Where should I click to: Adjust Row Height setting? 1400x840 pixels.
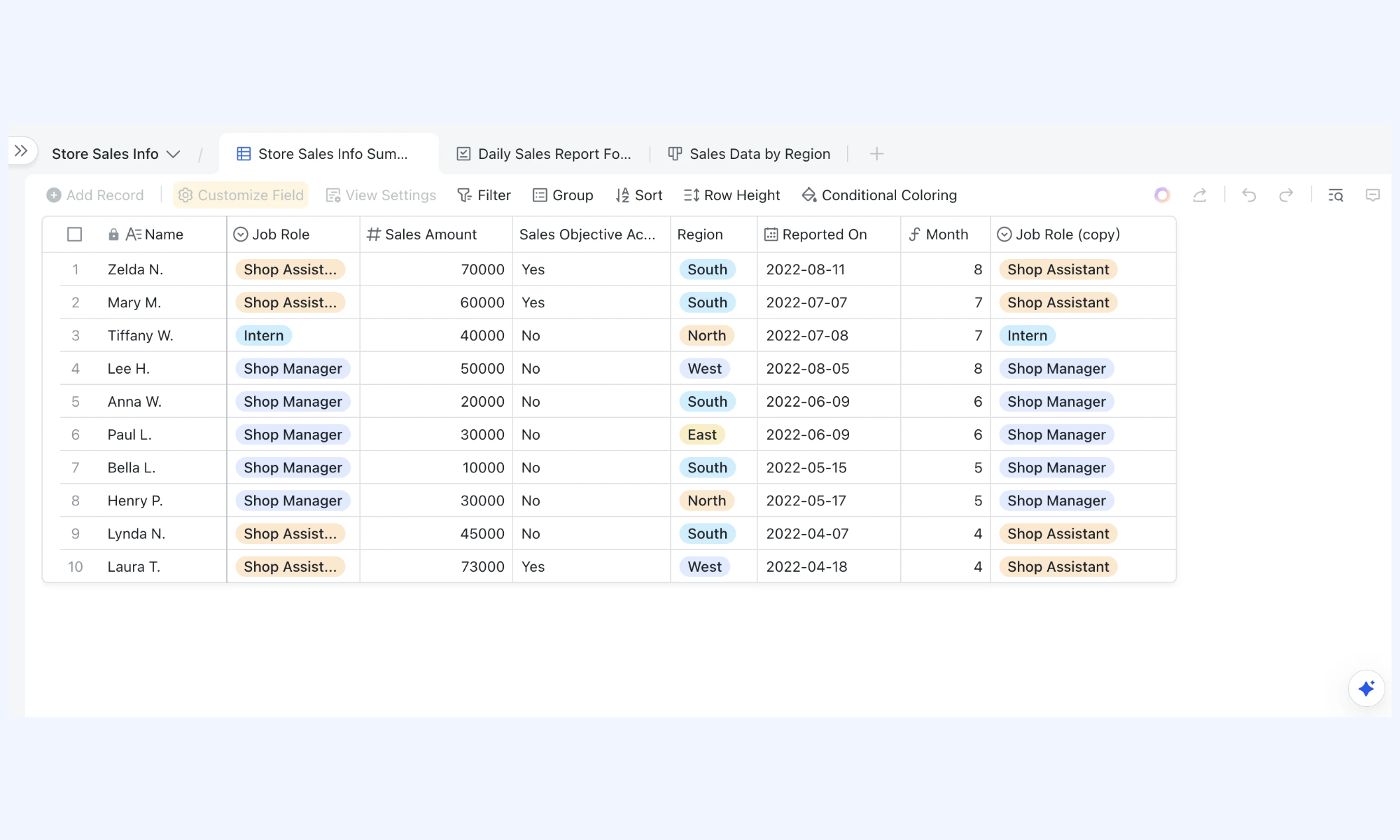pos(731,195)
